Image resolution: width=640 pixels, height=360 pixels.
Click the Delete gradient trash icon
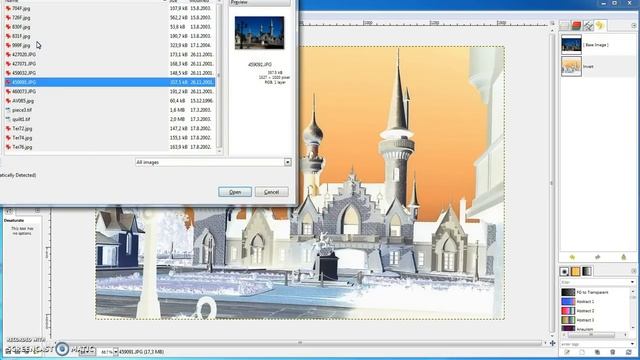tap(612, 352)
